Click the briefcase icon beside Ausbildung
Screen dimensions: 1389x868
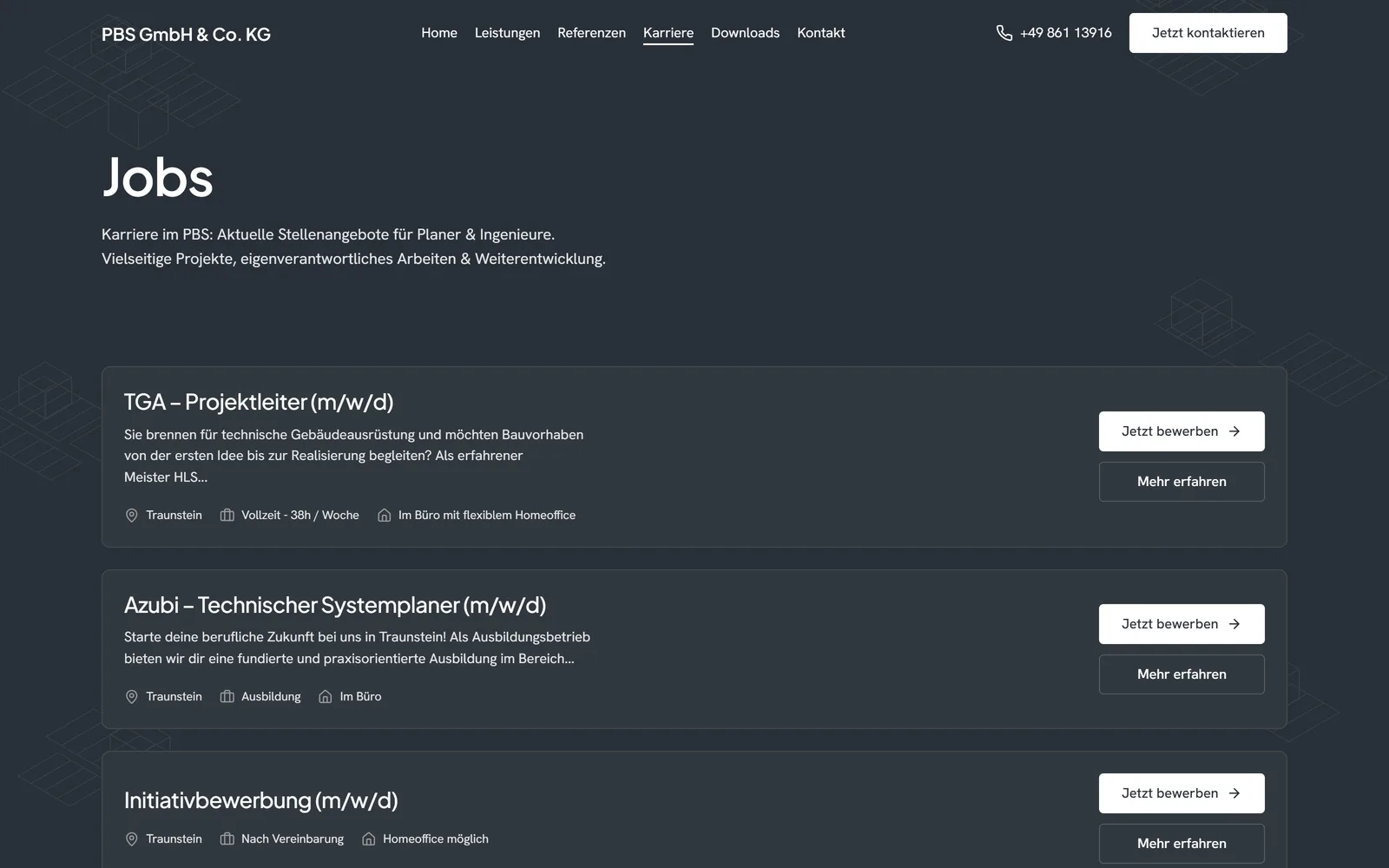click(x=227, y=697)
